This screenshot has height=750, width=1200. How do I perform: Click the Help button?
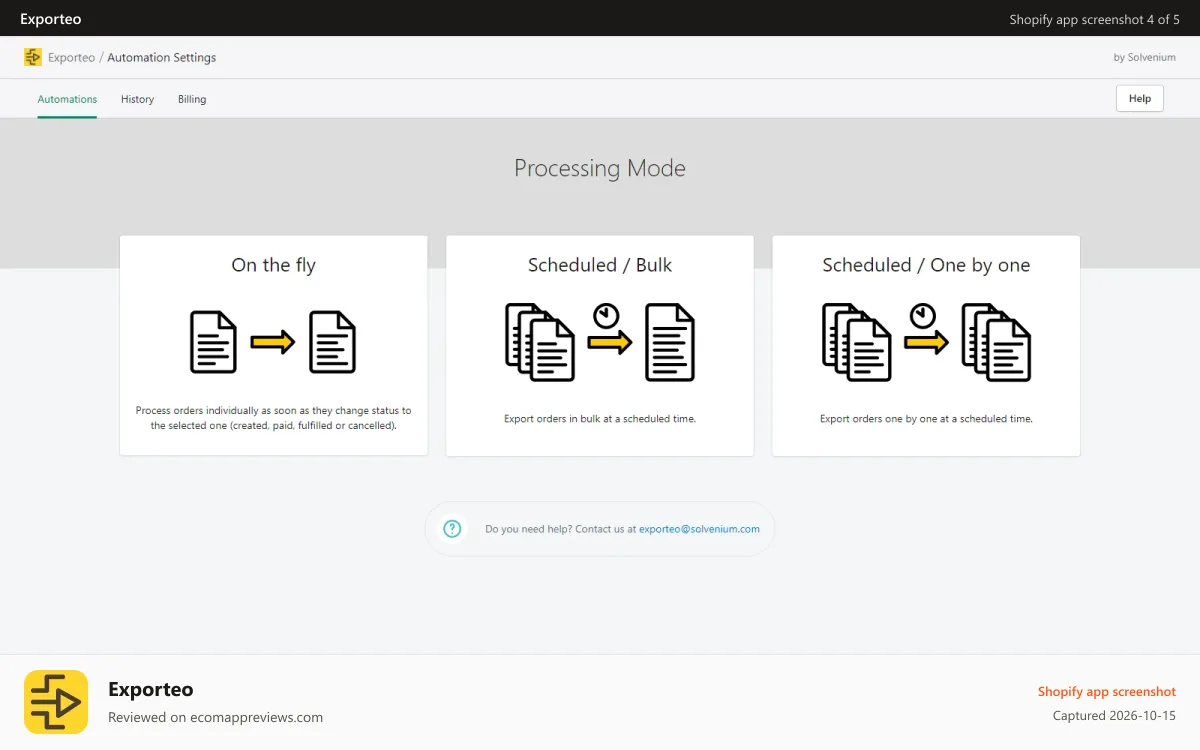[x=1140, y=98]
